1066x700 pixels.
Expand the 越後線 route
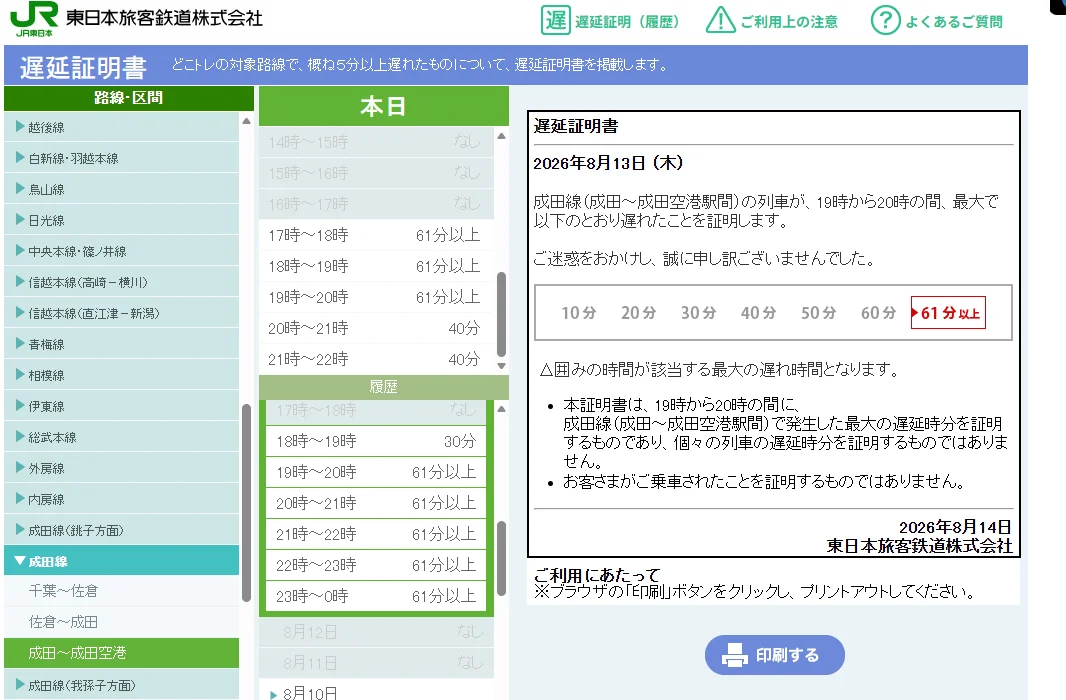point(122,127)
